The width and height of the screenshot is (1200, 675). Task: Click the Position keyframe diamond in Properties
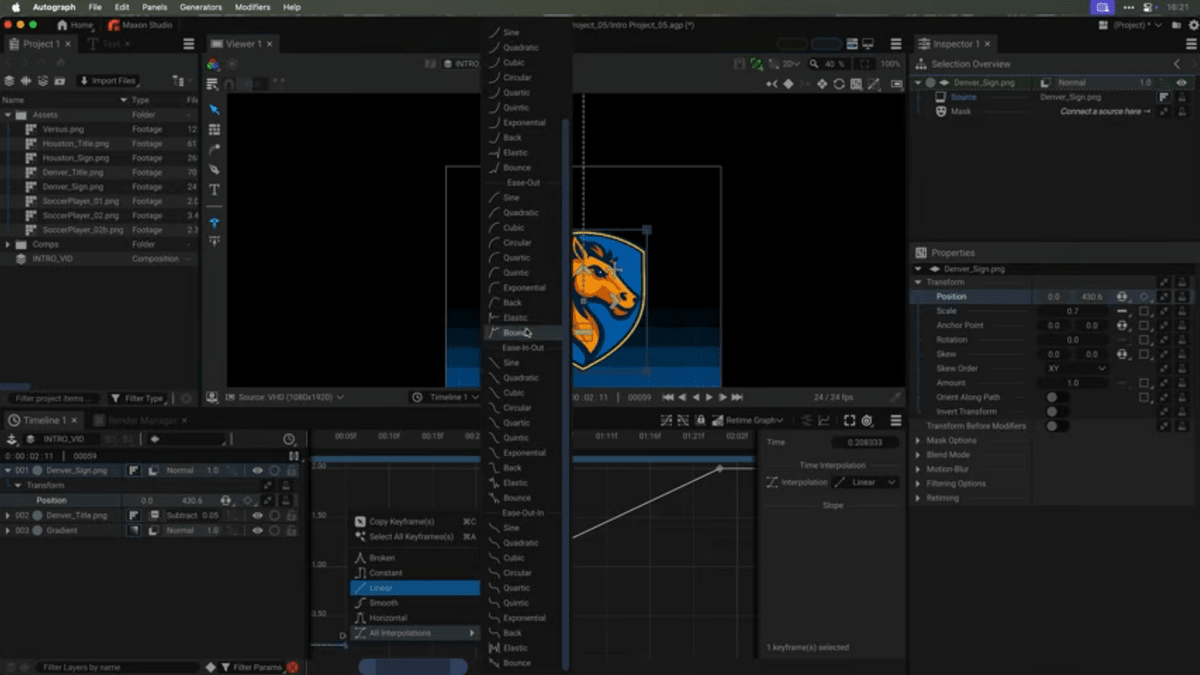[x=1144, y=297]
